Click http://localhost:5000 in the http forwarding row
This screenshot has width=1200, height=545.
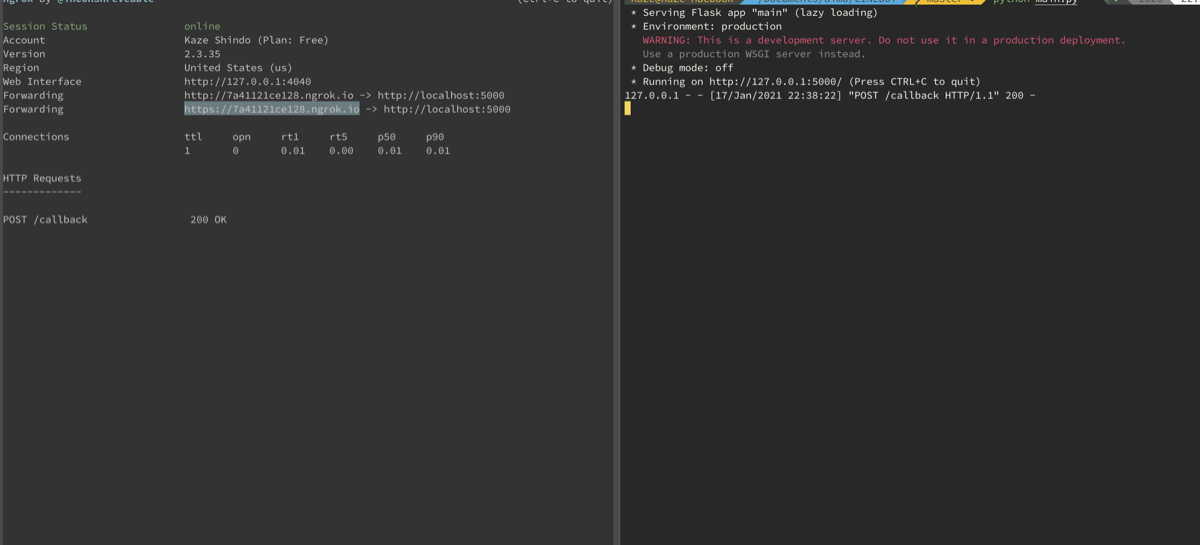[x=440, y=96]
